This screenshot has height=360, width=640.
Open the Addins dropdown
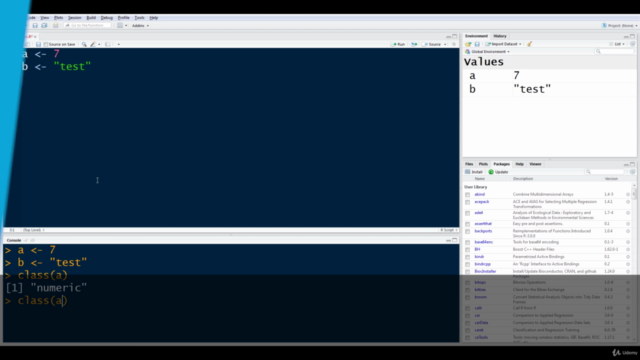tap(140, 26)
